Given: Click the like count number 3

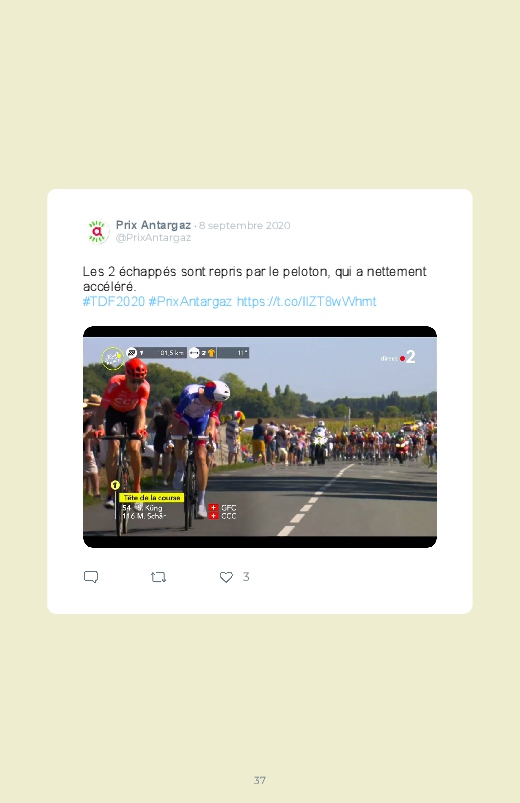Looking at the screenshot, I should [246, 577].
